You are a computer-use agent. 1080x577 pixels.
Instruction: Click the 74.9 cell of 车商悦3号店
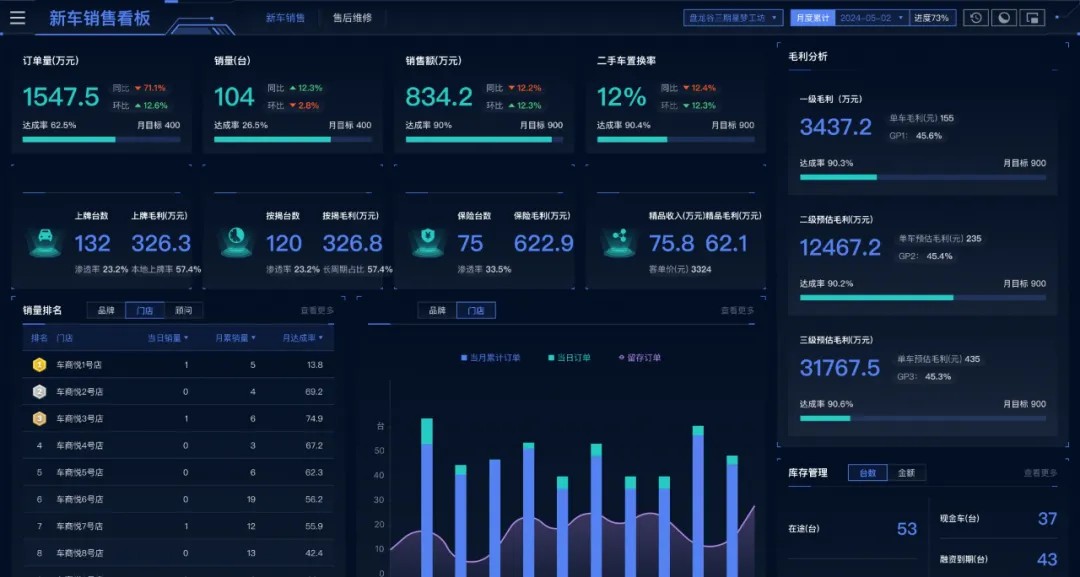pyautogui.click(x=314, y=419)
